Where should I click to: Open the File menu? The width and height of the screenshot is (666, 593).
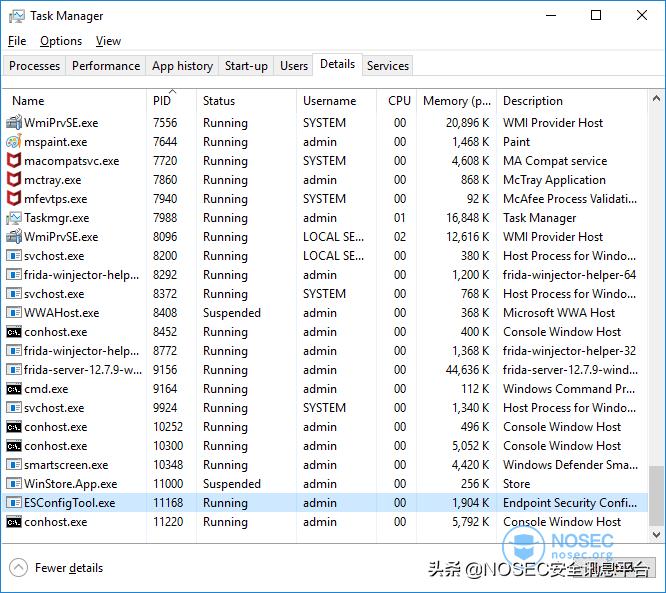(17, 41)
